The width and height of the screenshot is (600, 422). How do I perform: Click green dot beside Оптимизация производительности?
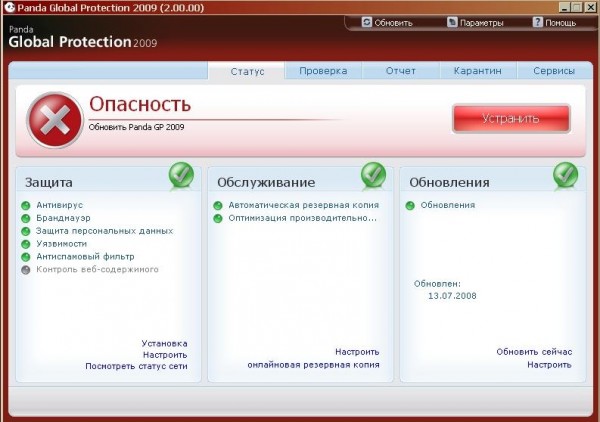click(x=218, y=218)
